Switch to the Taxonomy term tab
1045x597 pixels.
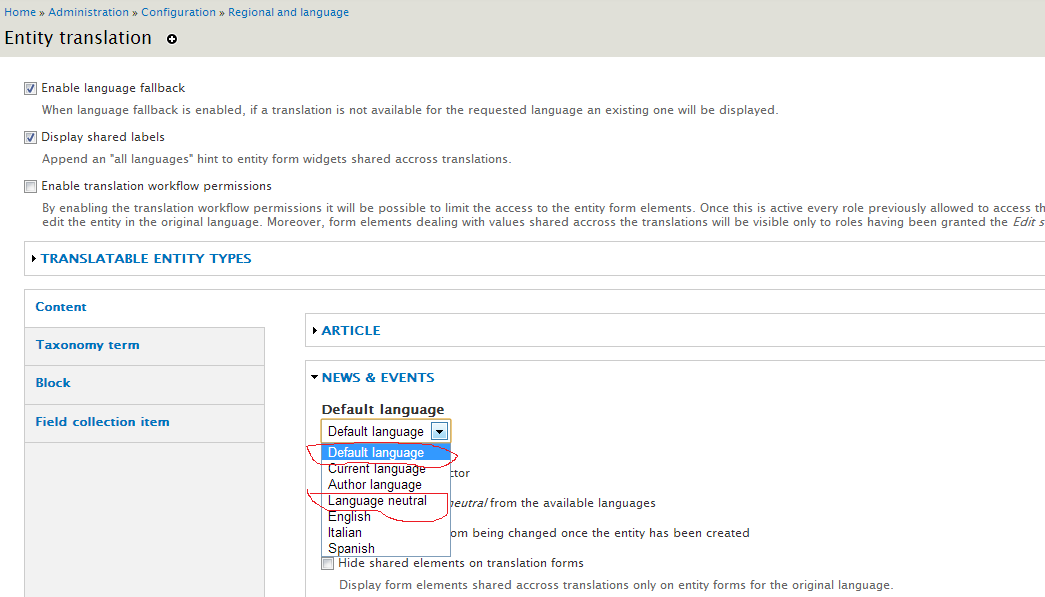87,344
